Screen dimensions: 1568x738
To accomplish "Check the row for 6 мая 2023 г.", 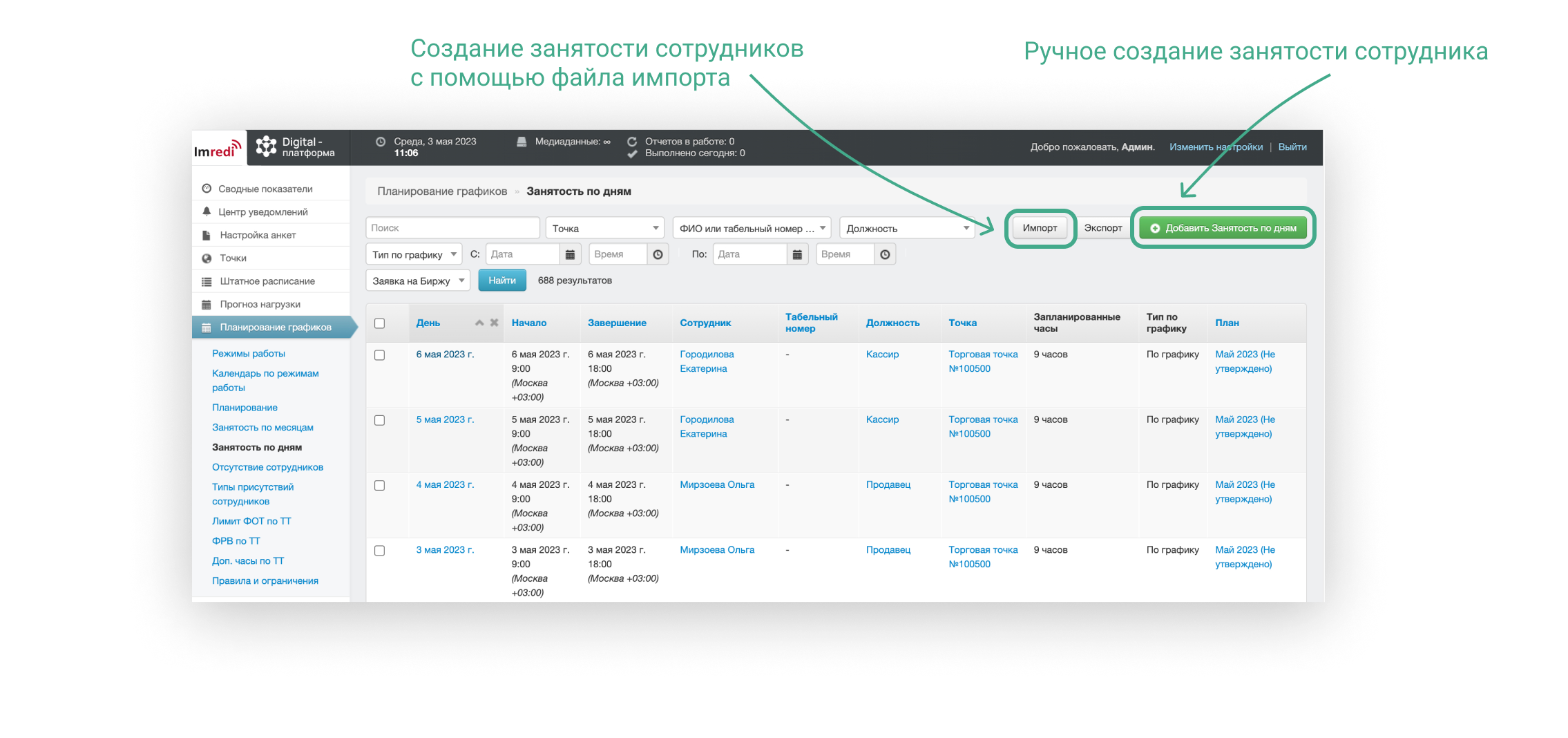I will pos(379,355).
